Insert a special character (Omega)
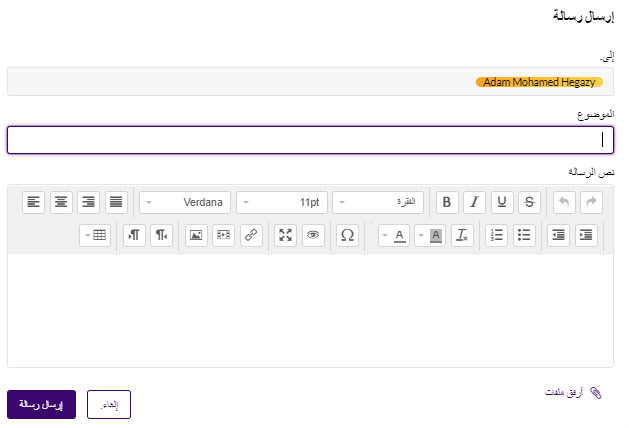 coord(347,235)
